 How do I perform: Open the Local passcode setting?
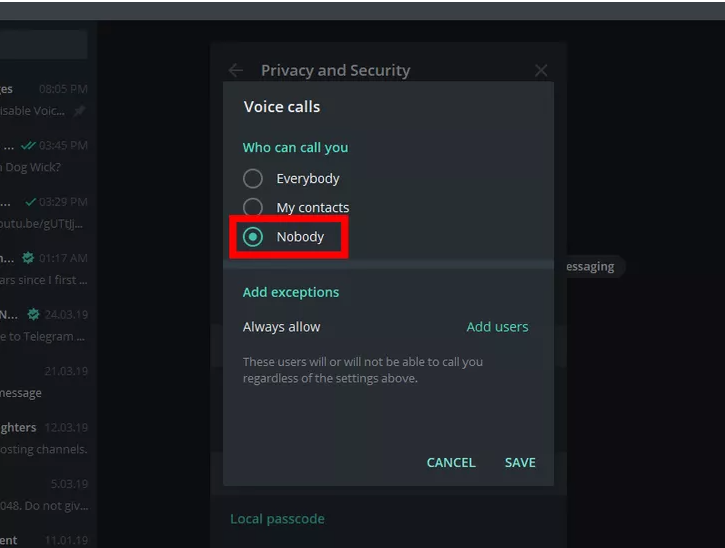277,519
